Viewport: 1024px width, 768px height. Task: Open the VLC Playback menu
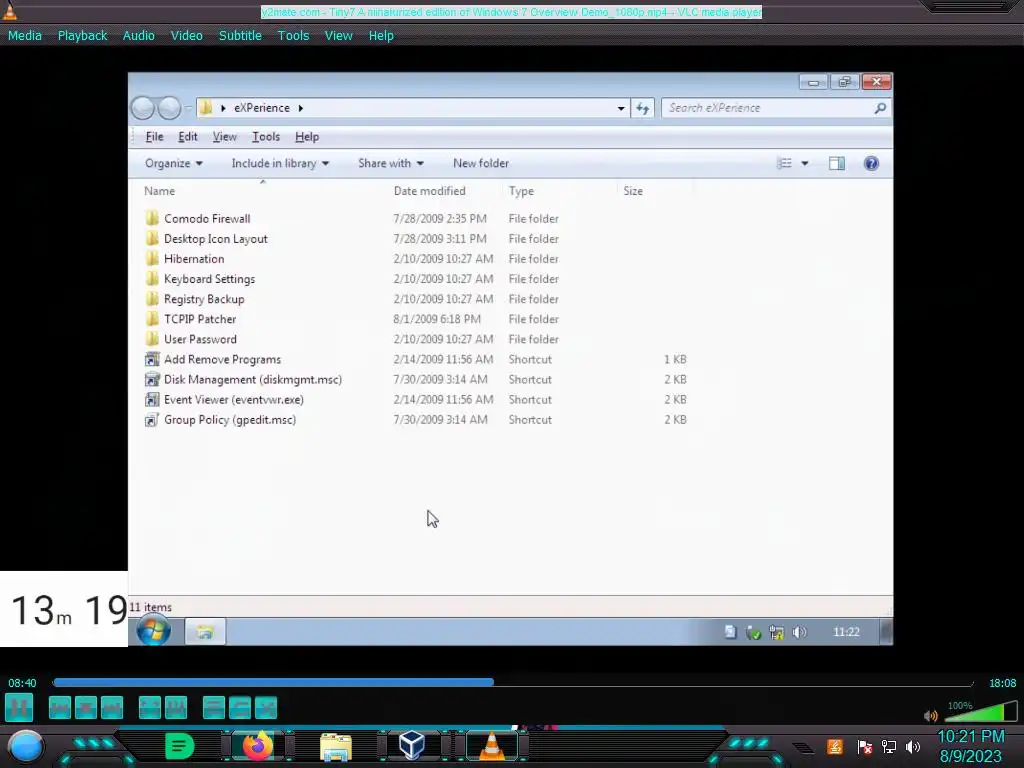[82, 36]
